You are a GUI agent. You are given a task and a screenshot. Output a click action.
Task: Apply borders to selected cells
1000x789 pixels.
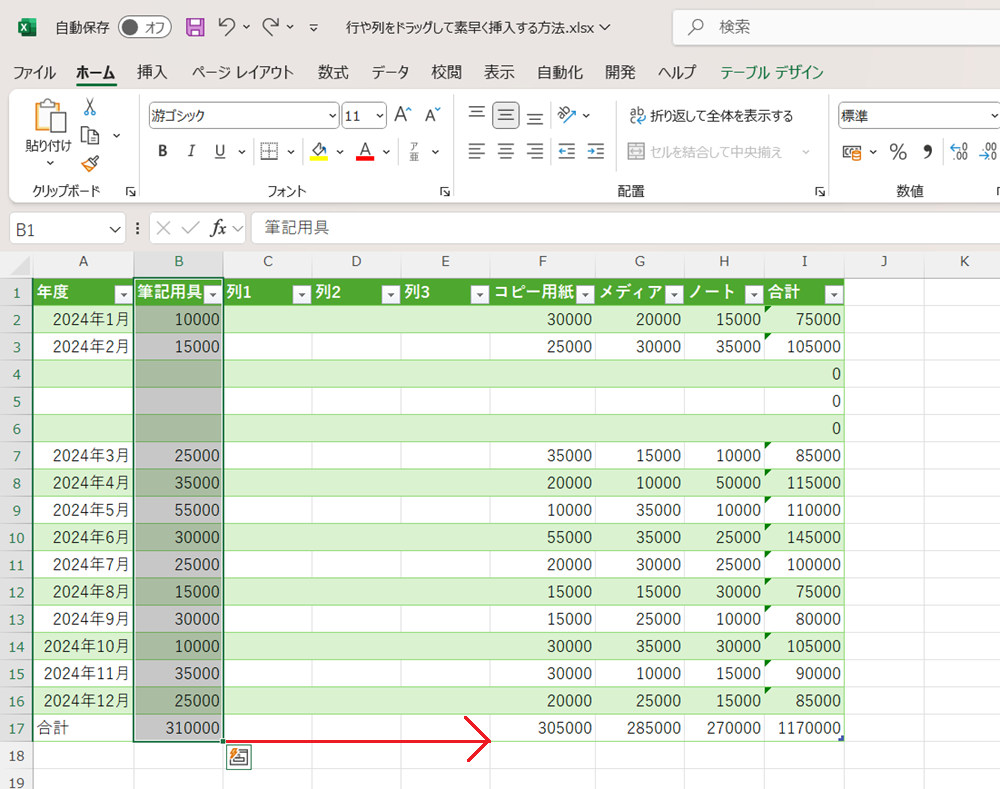(269, 151)
